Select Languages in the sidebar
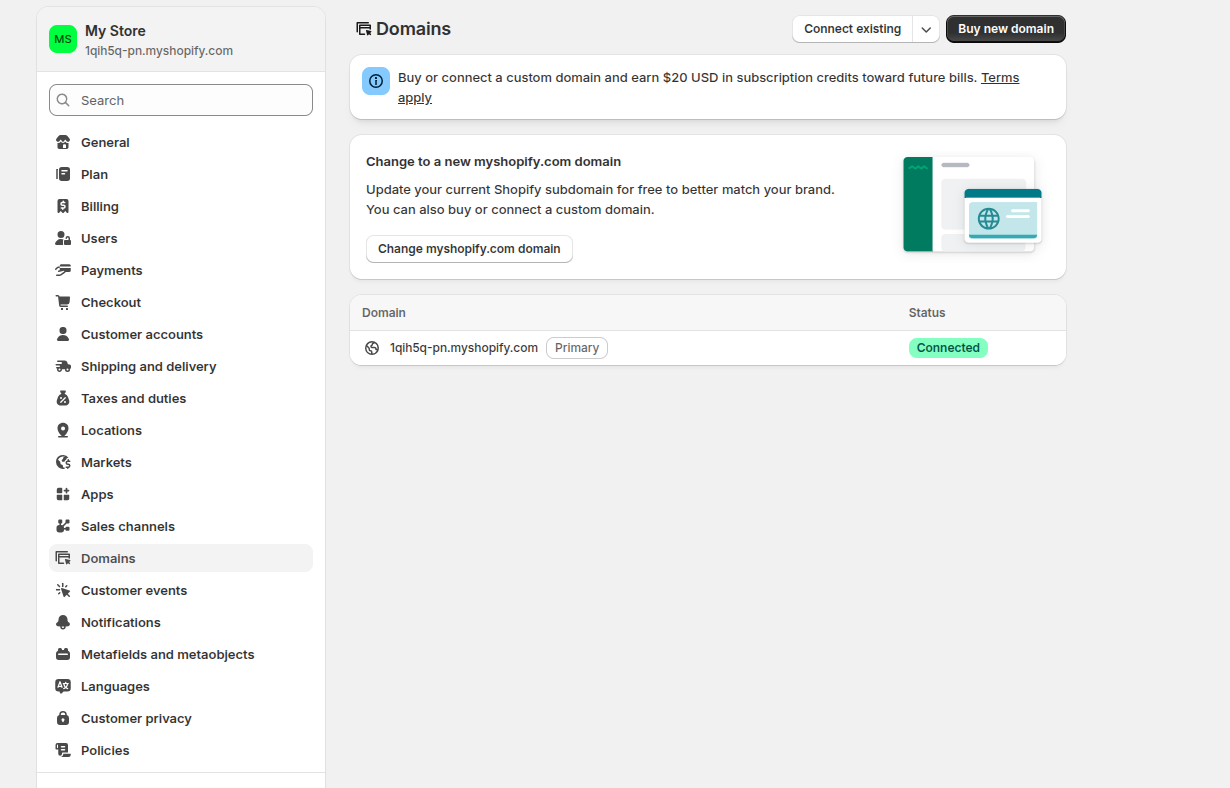The height and width of the screenshot is (788, 1230). point(181,686)
